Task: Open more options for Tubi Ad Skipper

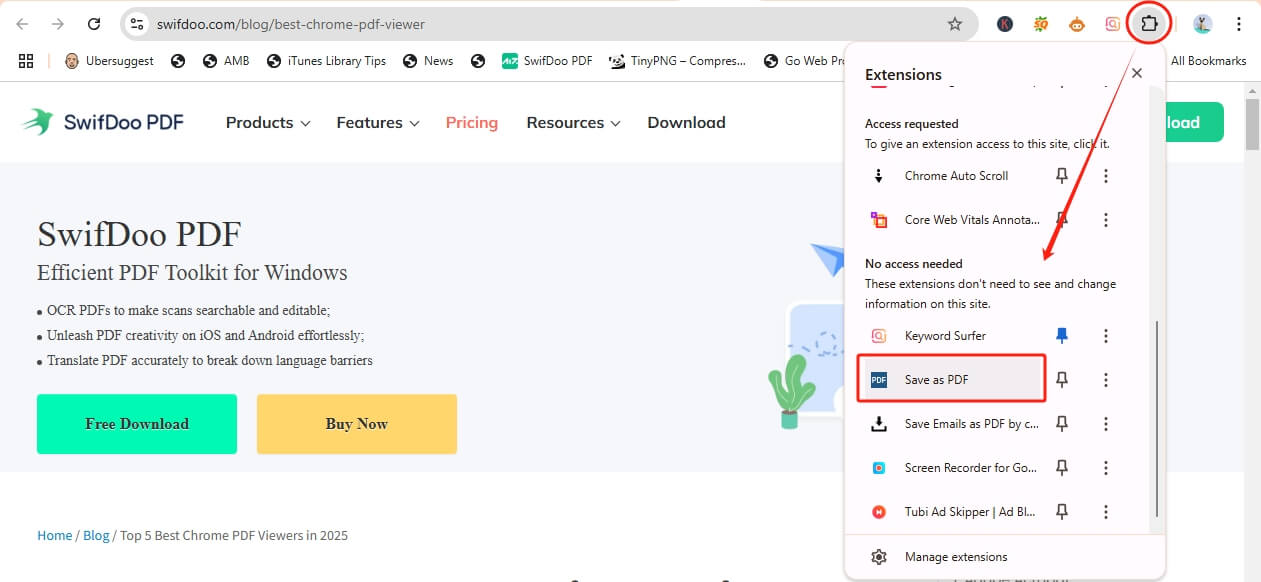Action: click(x=1106, y=512)
